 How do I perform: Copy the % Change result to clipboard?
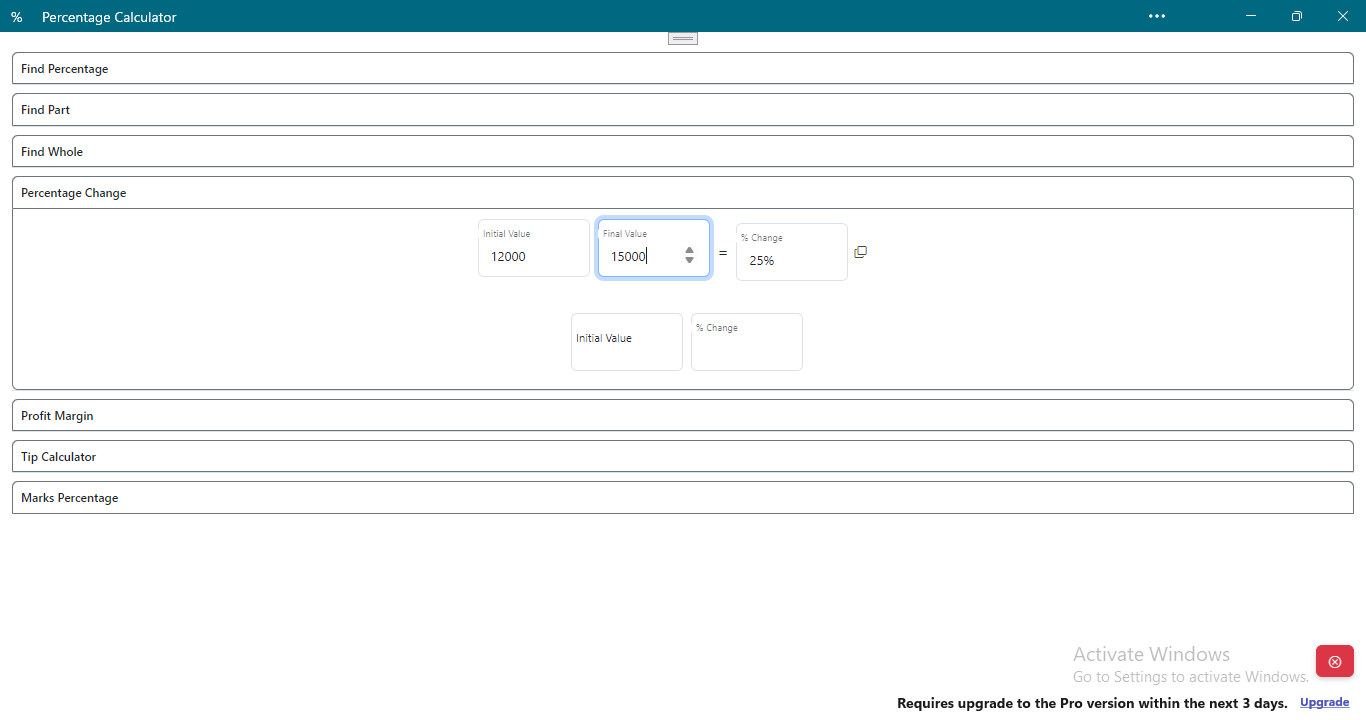(860, 252)
